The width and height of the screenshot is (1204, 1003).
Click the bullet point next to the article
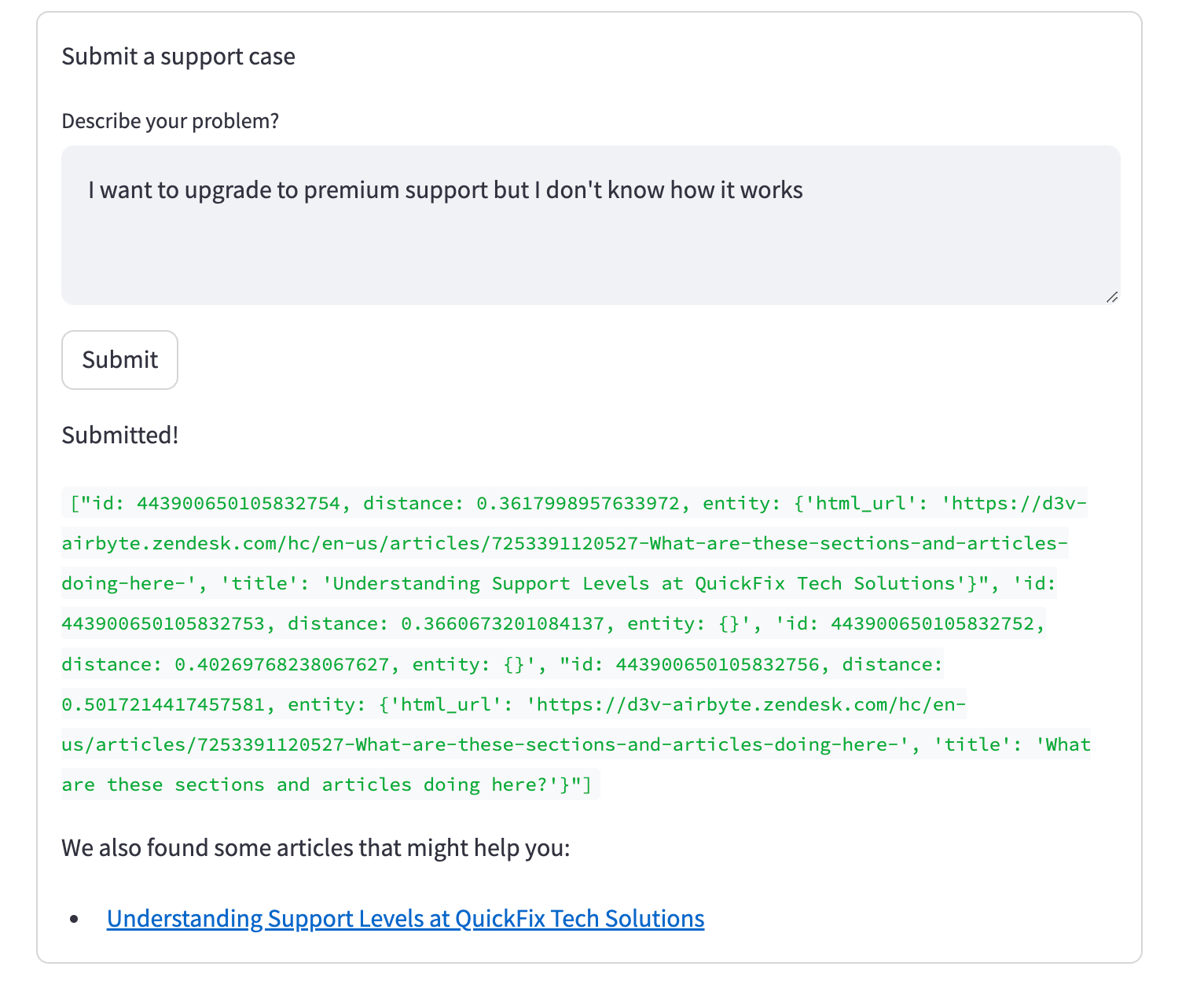(x=75, y=918)
